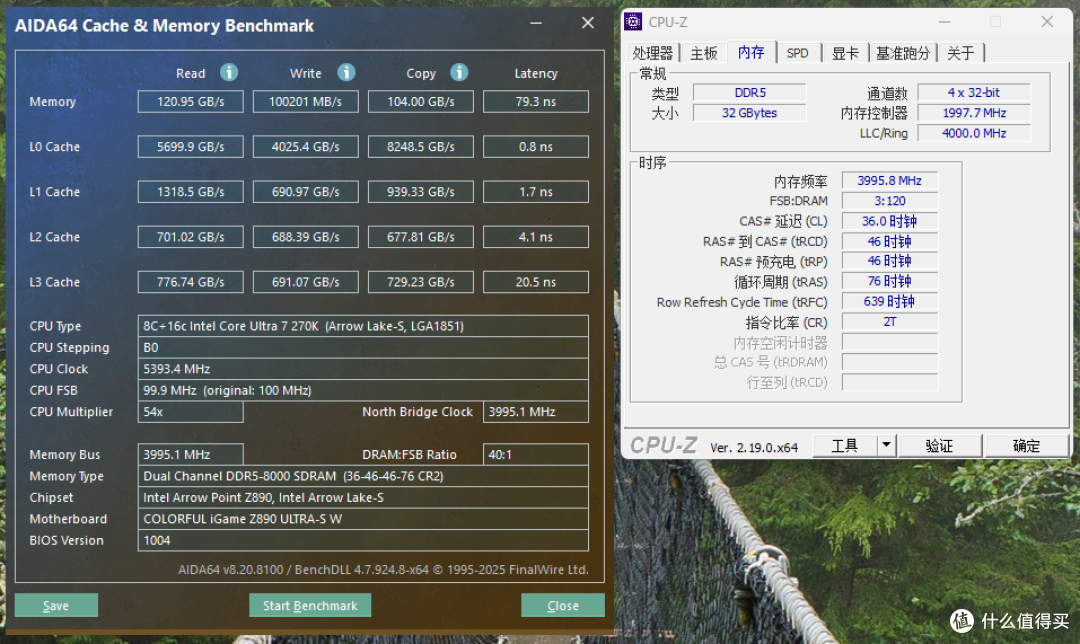
Task: Click the L1 Cache Latency value 1.7 ns
Action: [x=536, y=191]
